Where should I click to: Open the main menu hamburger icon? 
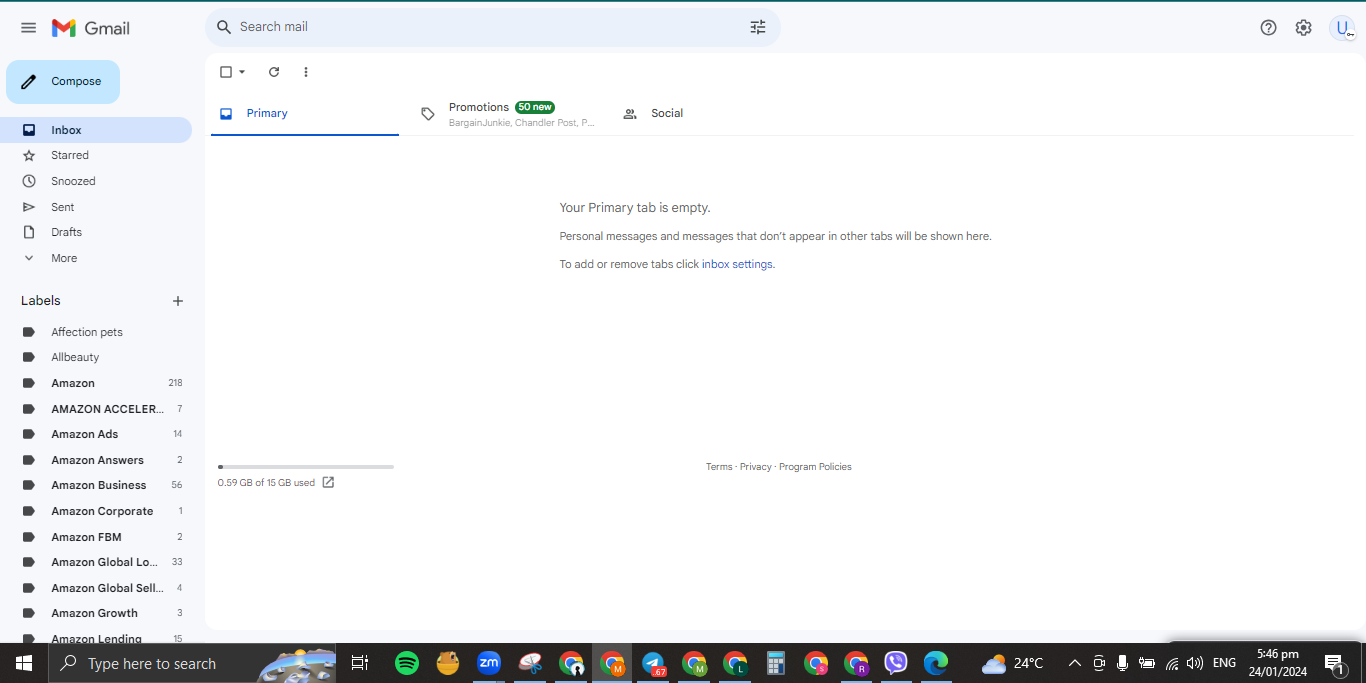coord(28,28)
